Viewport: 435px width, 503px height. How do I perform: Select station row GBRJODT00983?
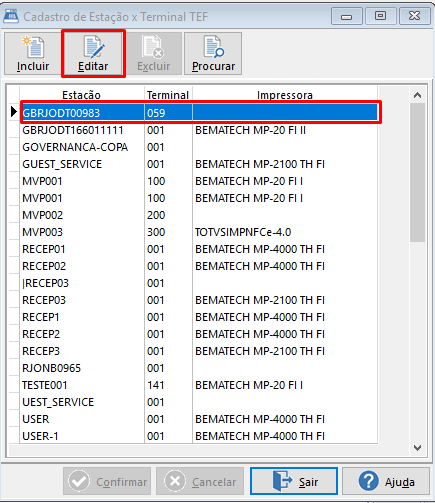pyautogui.click(x=199, y=113)
